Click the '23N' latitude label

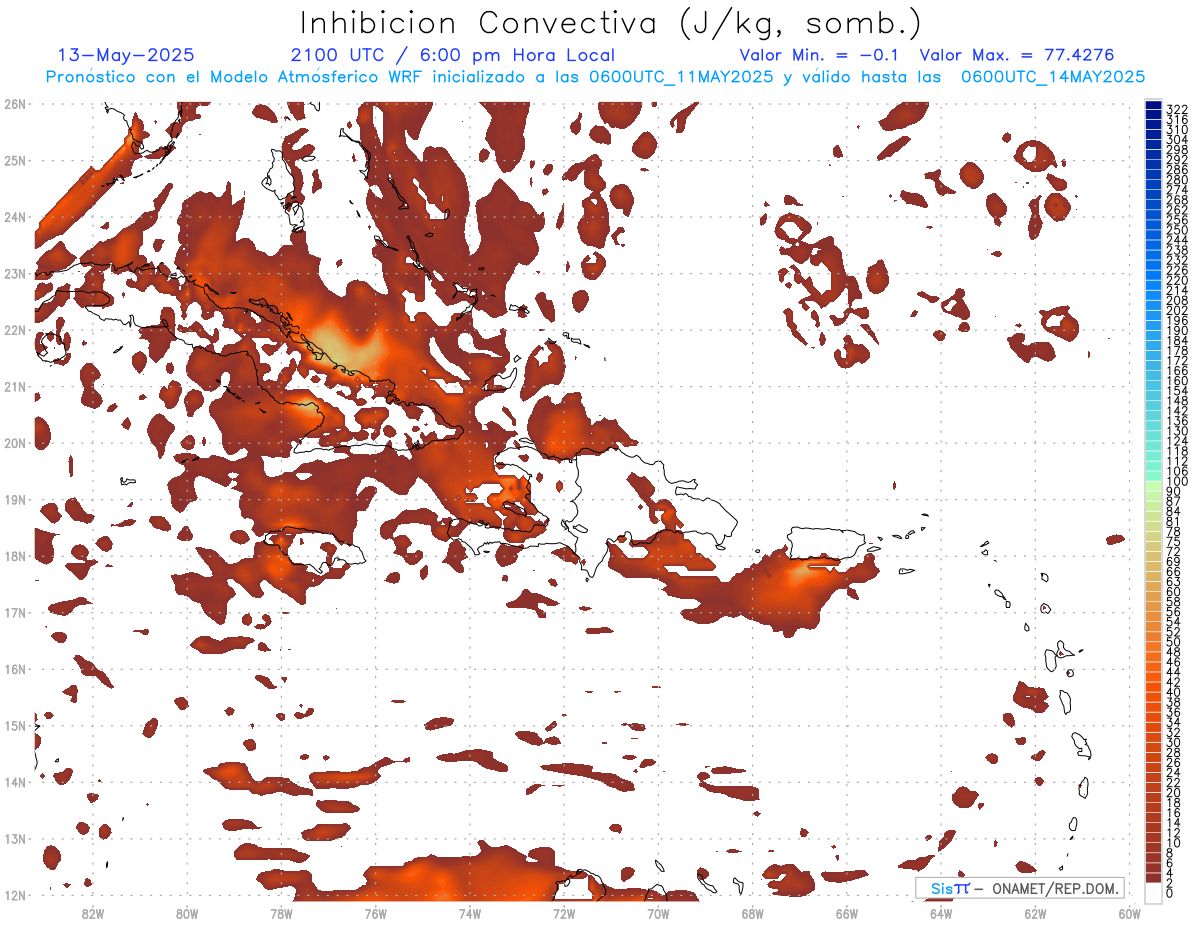[x=14, y=273]
